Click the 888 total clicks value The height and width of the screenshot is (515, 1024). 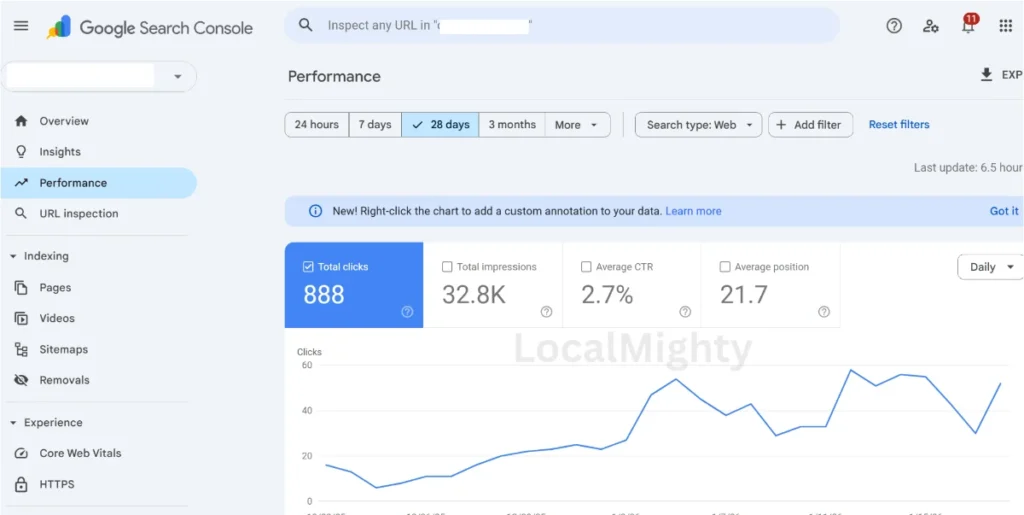coord(324,295)
